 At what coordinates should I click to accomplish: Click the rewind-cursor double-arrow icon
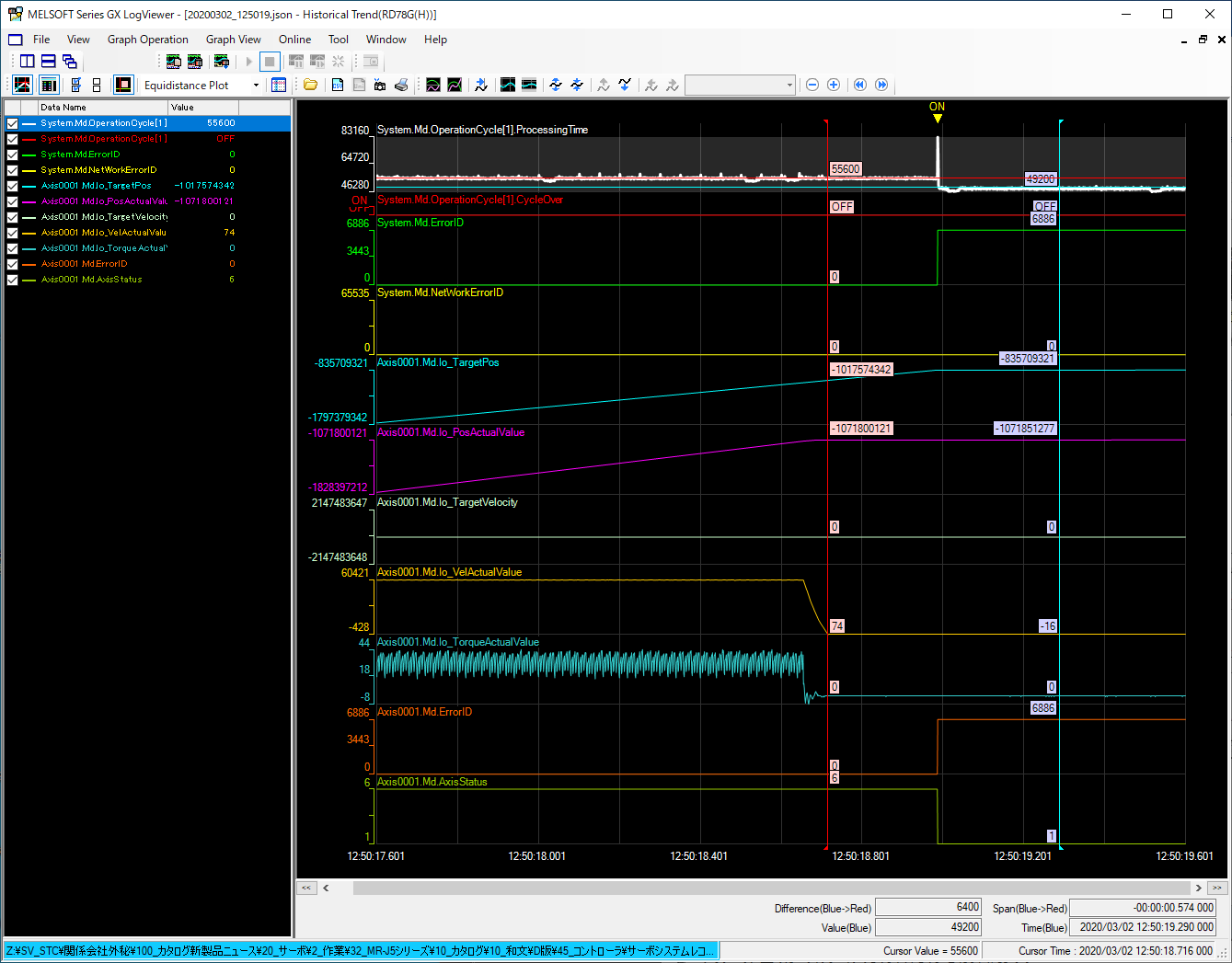(x=859, y=85)
